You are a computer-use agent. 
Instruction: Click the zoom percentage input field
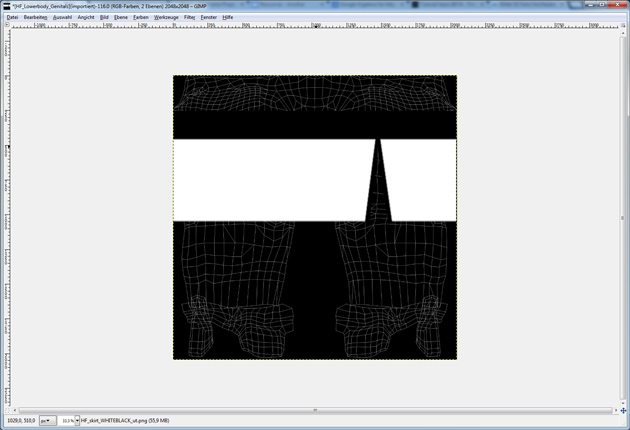pos(67,421)
